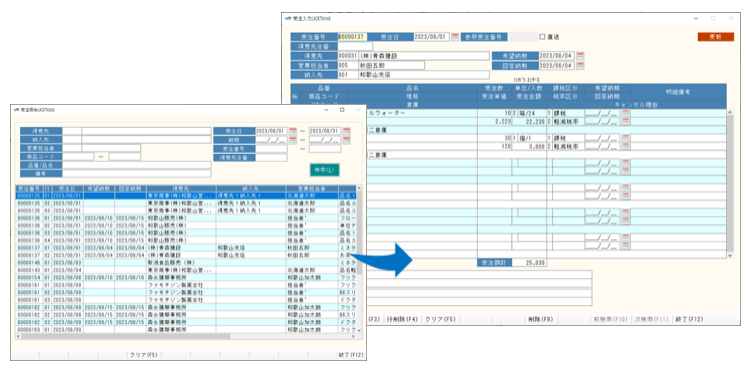Click 行削除(F4) in order entry window
750x375 pixels.
[x=401, y=319]
